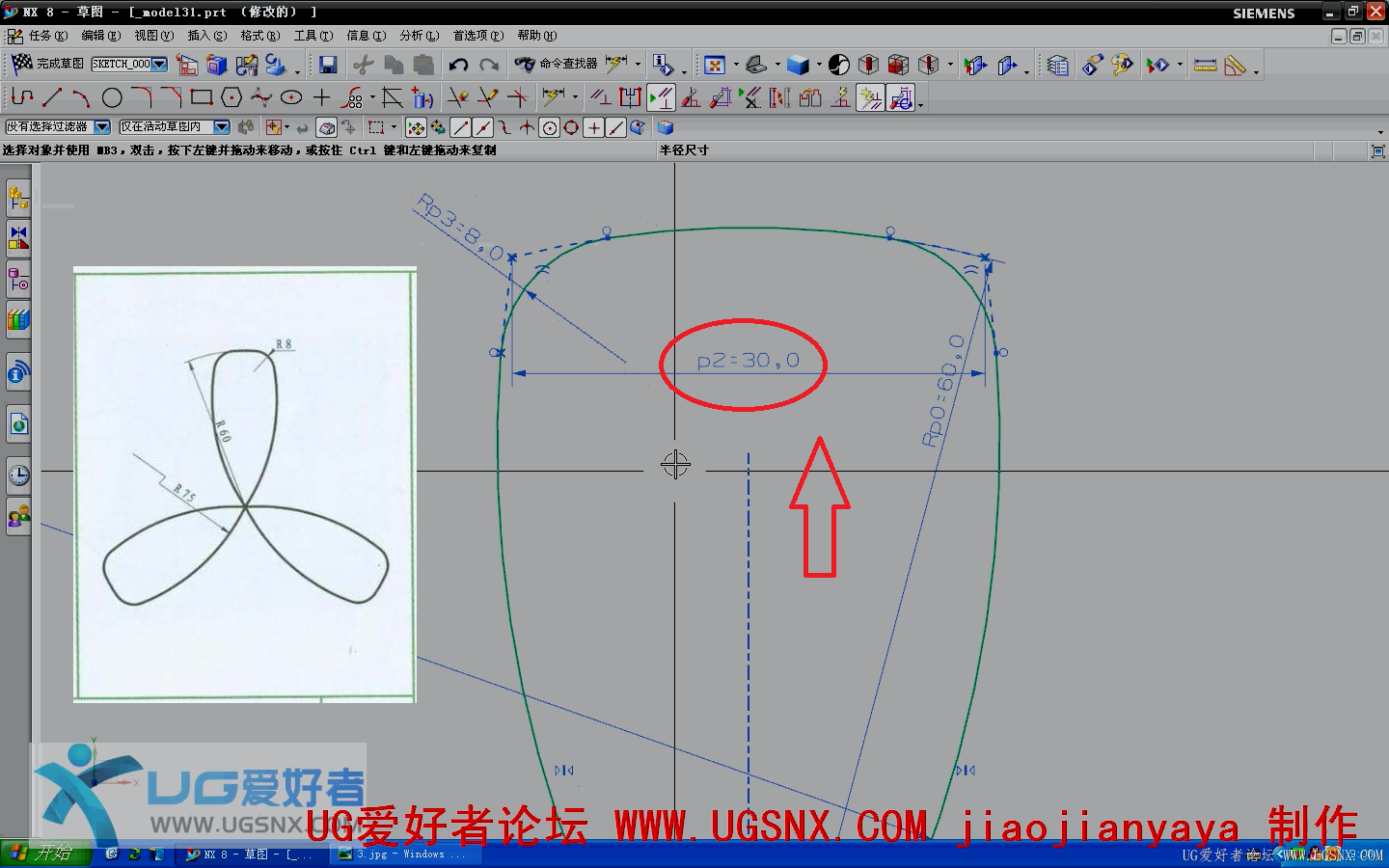The height and width of the screenshot is (868, 1389).
Task: Toggle Continuous Auto Dimensioning button
Action: [x=901, y=97]
